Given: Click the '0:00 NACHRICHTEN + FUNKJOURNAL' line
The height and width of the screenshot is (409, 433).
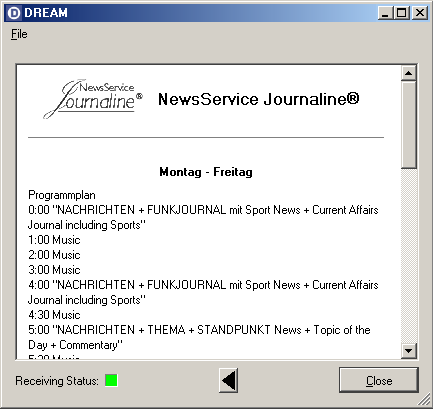Looking at the screenshot, I should point(203,210).
